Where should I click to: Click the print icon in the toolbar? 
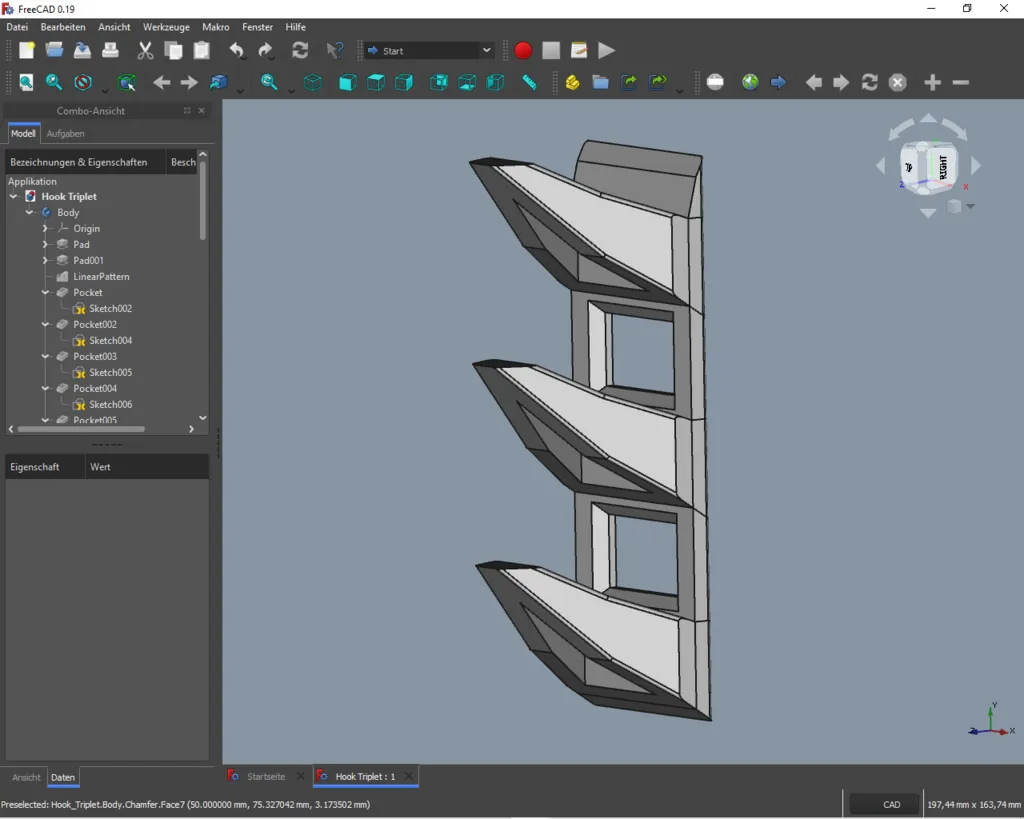(111, 50)
